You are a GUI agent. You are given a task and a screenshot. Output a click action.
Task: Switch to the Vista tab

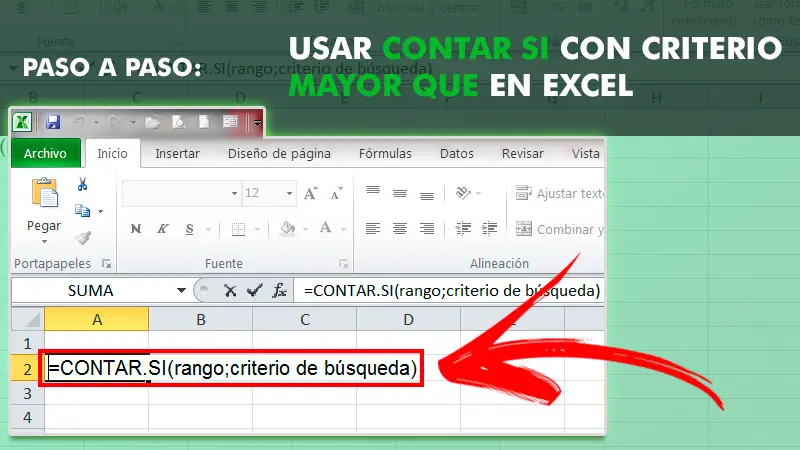(585, 153)
